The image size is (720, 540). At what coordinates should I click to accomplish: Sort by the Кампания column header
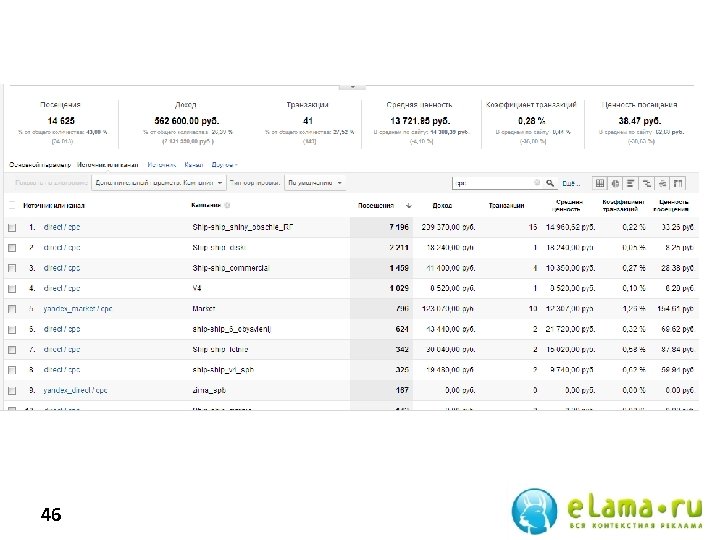point(206,205)
